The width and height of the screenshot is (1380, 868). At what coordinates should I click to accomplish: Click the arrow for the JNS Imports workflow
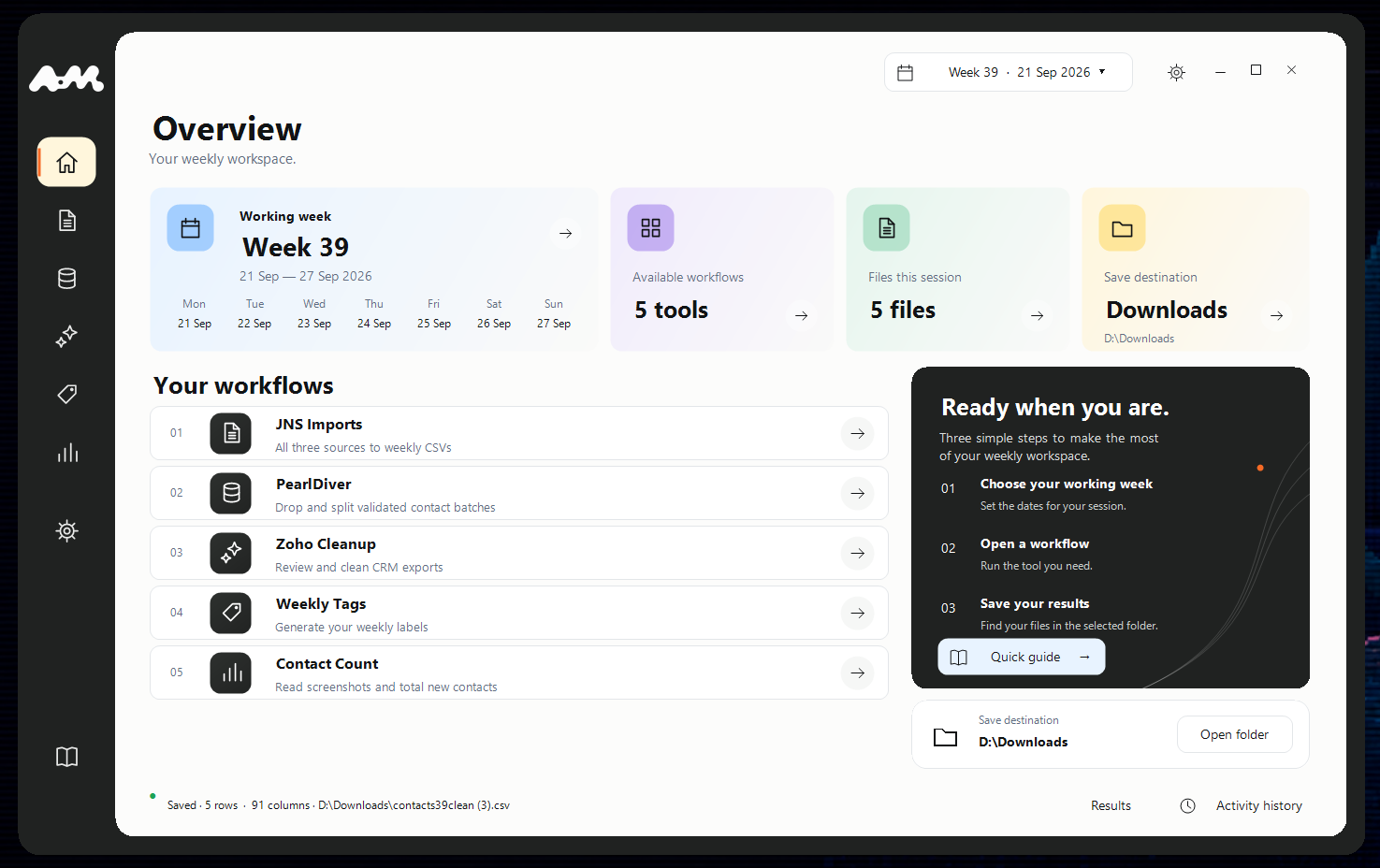(x=858, y=433)
